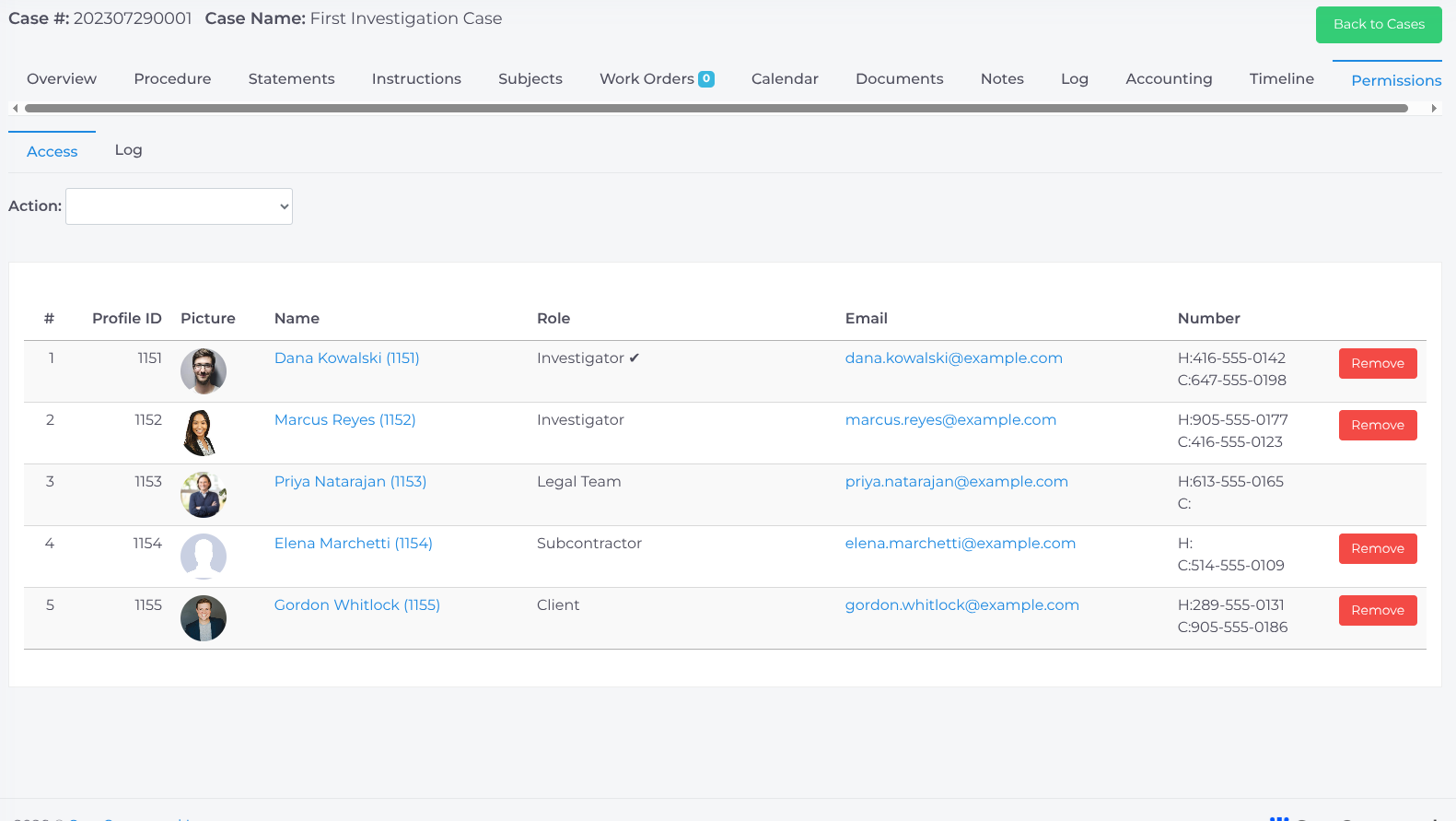Open Gordon Whitlock (1155) profile link
Viewport: 1456px width, 821px height.
[357, 605]
